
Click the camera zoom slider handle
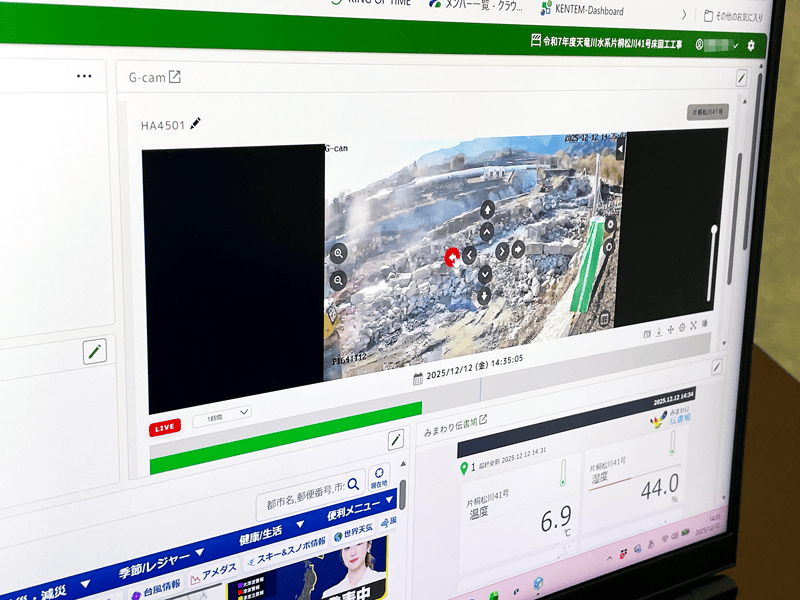(712, 228)
